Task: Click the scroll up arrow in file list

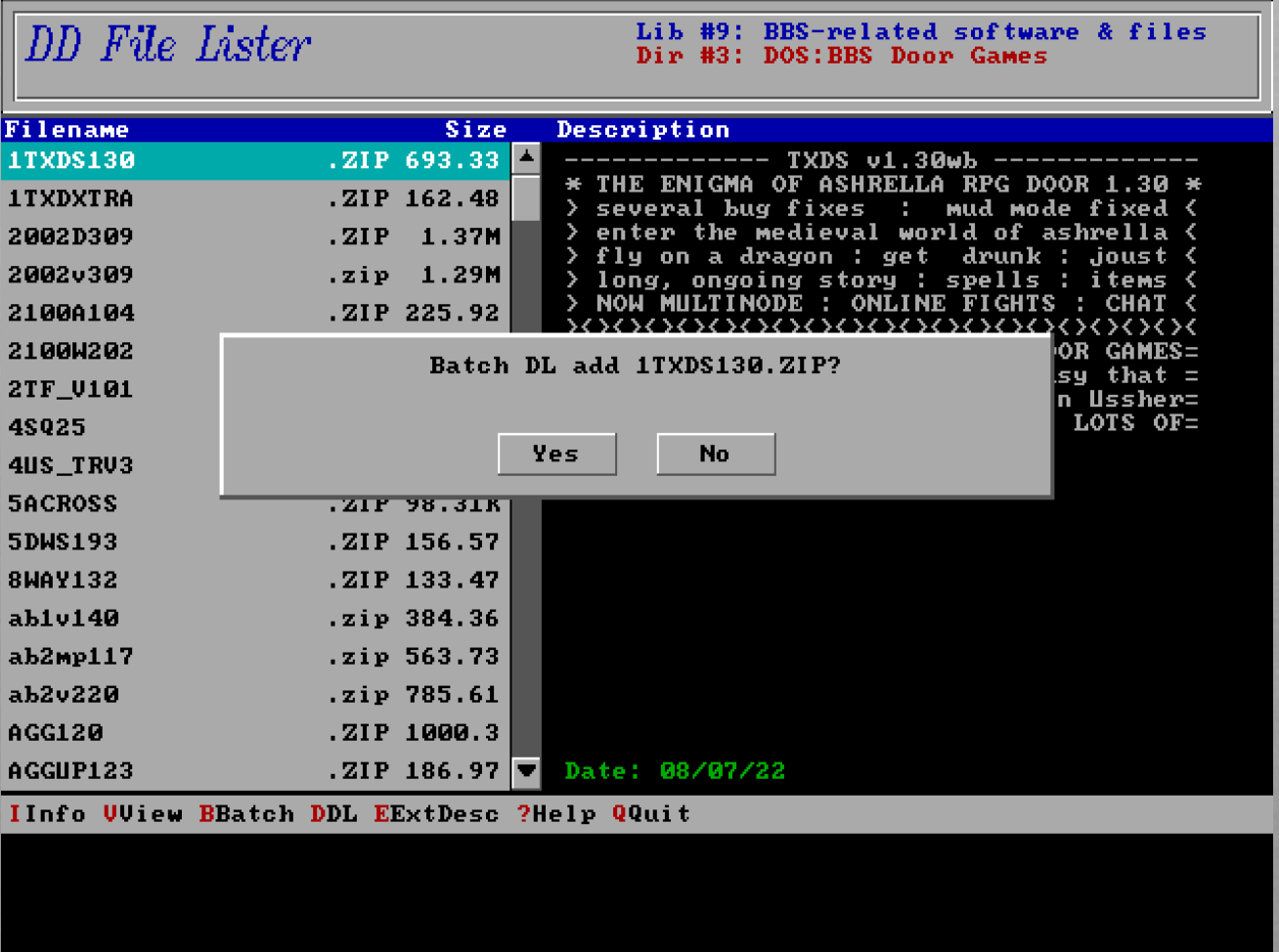Action: coord(526,157)
